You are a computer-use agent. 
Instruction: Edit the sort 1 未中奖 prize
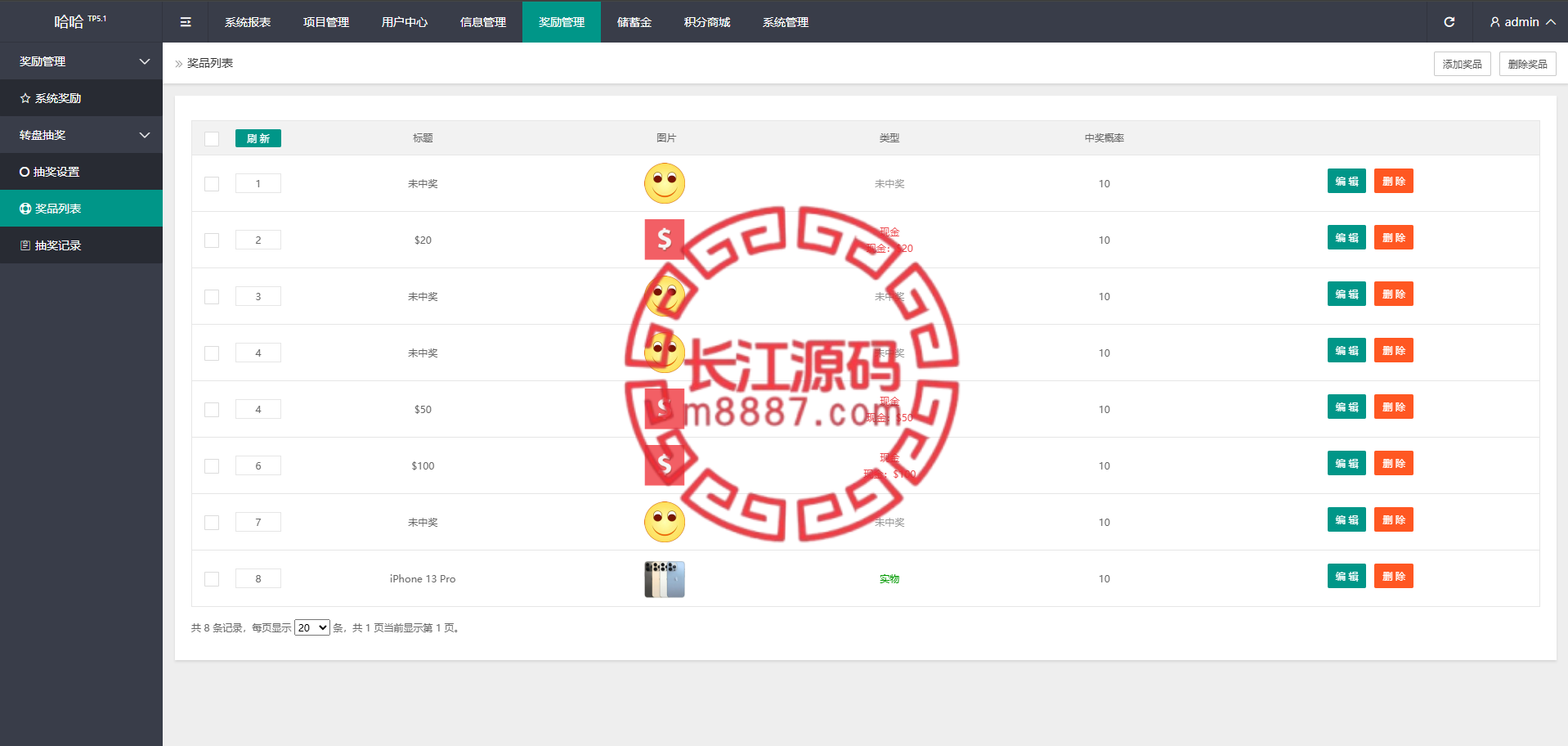[1346, 181]
